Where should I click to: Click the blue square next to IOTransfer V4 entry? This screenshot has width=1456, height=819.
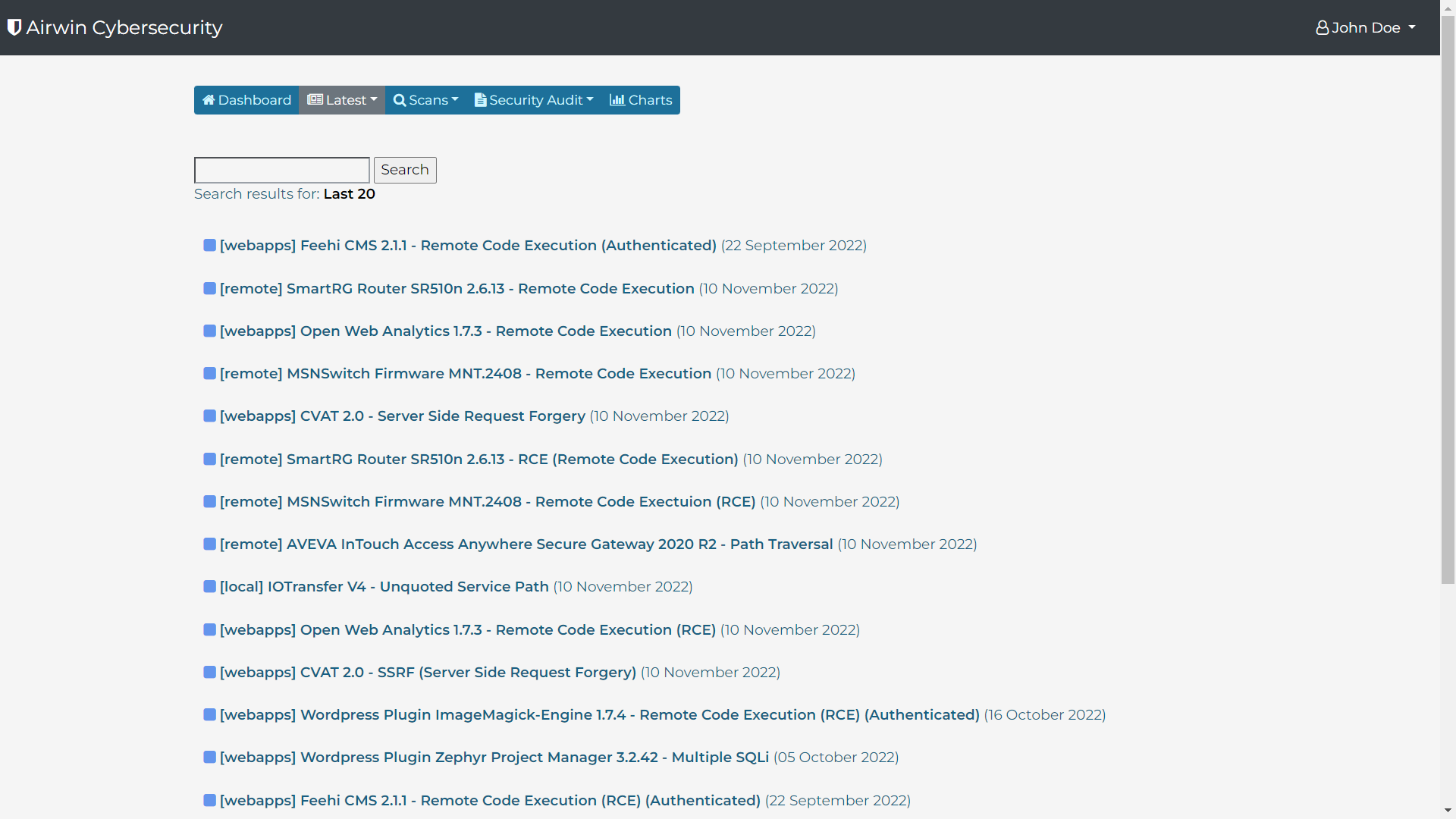pyautogui.click(x=210, y=586)
